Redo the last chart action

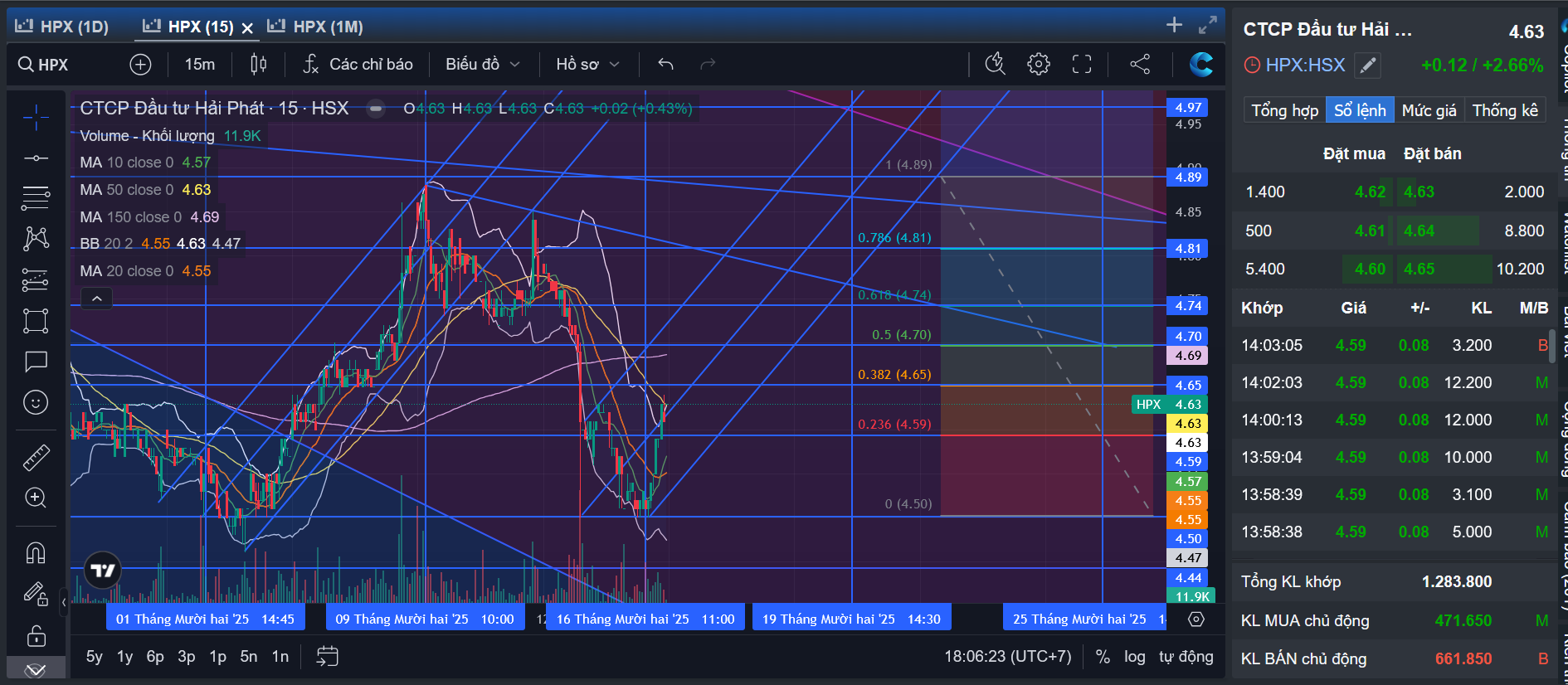(708, 65)
